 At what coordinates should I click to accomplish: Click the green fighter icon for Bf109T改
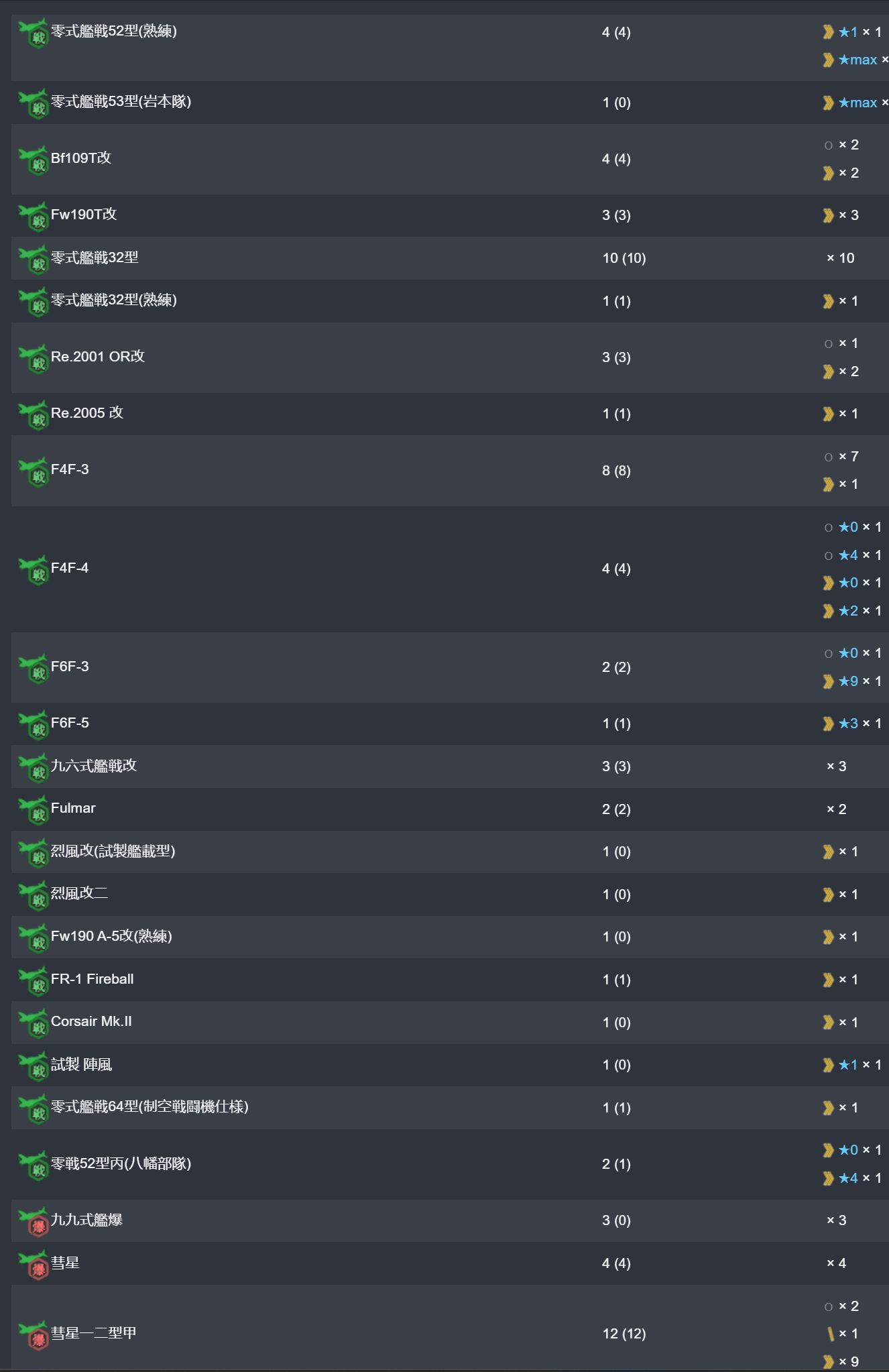pyautogui.click(x=34, y=161)
